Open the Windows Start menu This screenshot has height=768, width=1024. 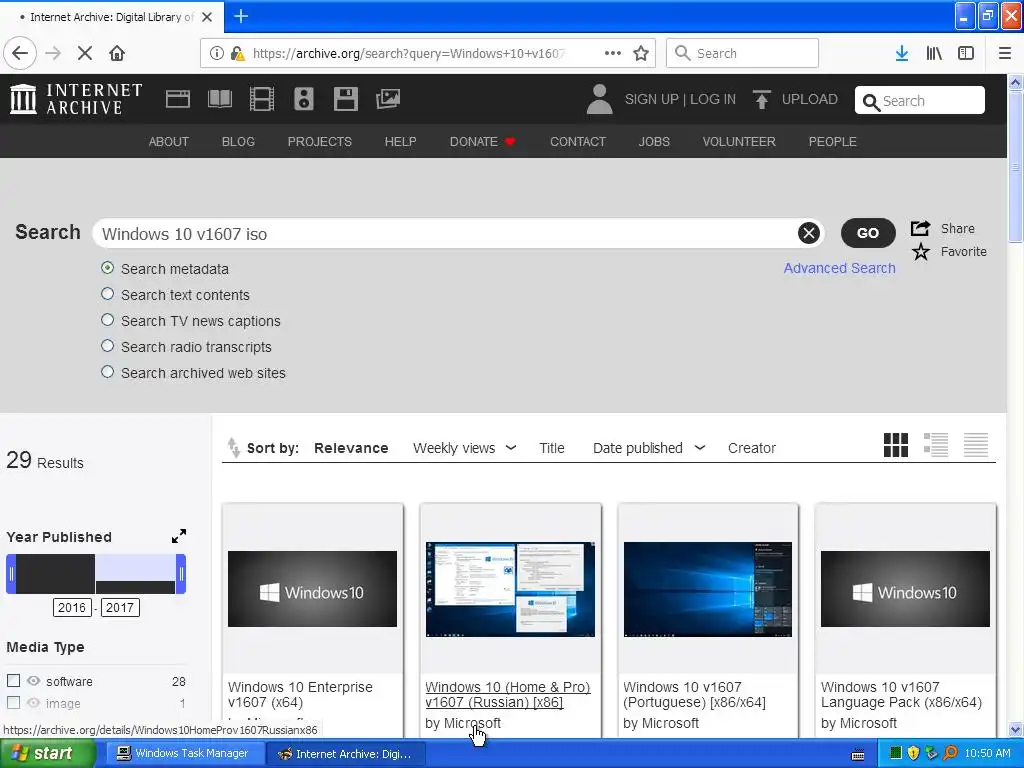tap(47, 753)
